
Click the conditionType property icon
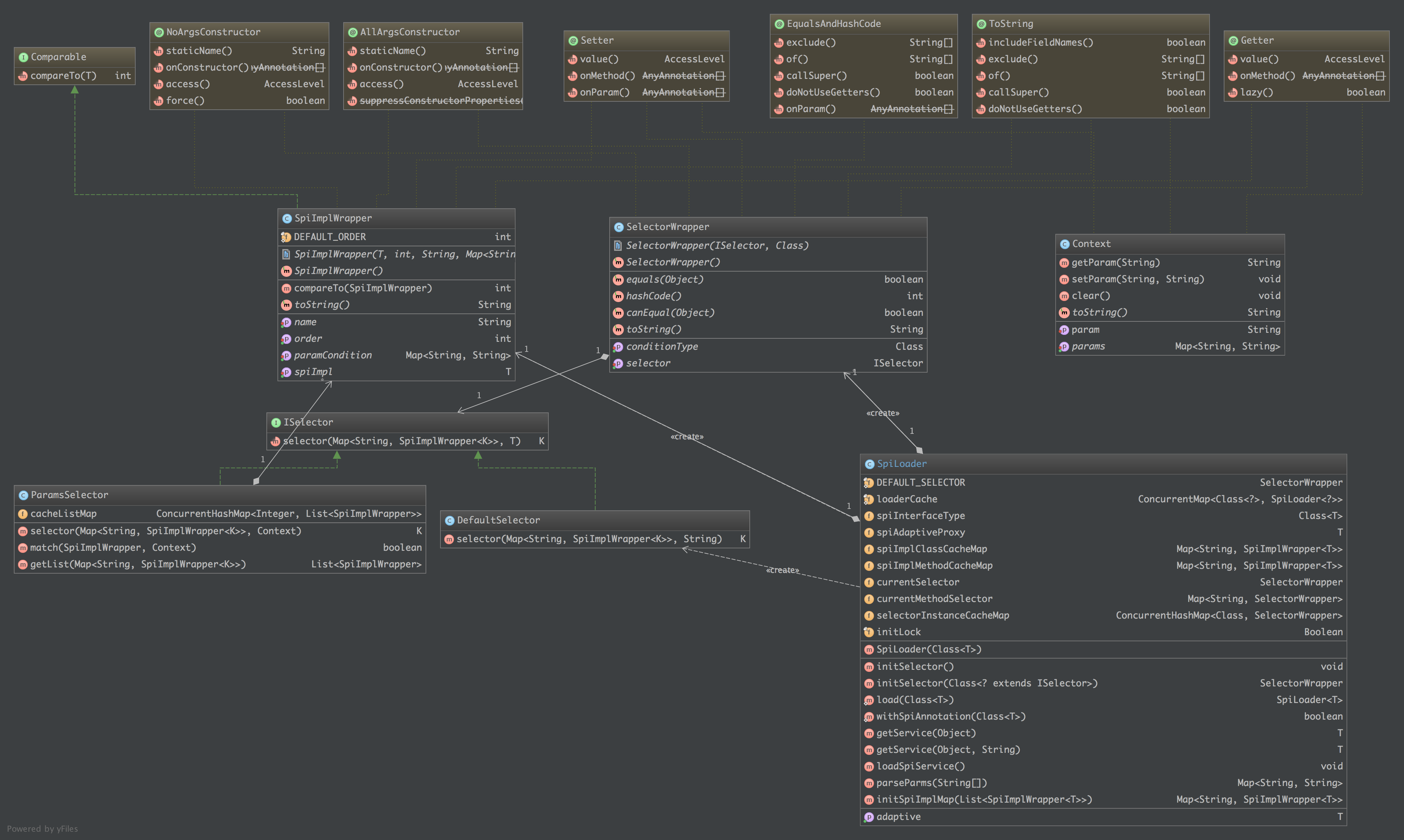pyautogui.click(x=618, y=346)
